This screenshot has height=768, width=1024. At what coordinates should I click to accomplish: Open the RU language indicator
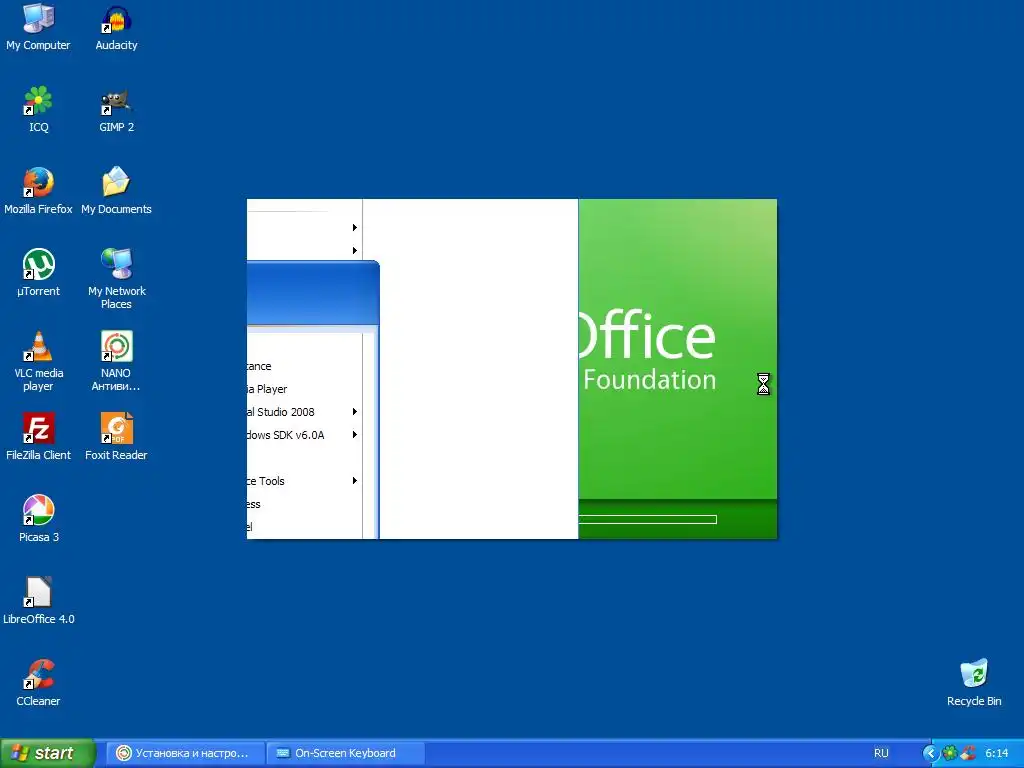point(881,753)
